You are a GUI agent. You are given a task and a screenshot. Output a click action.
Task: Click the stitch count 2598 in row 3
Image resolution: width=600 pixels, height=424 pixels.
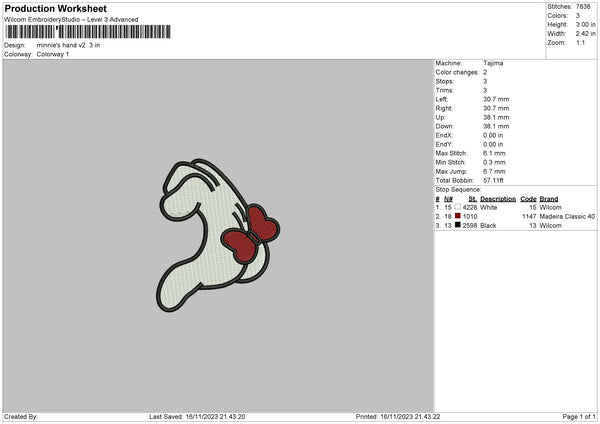click(x=470, y=226)
